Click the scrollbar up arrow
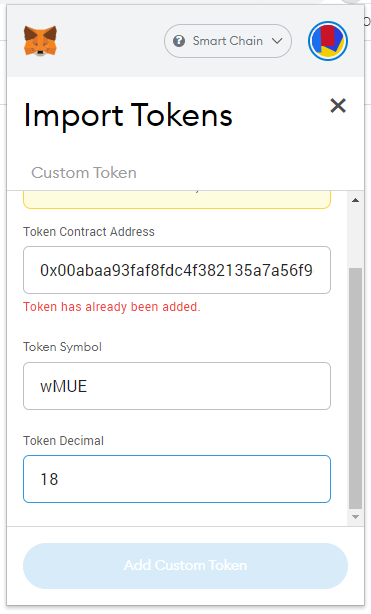Screen dimensions: 371x614 point(355,200)
